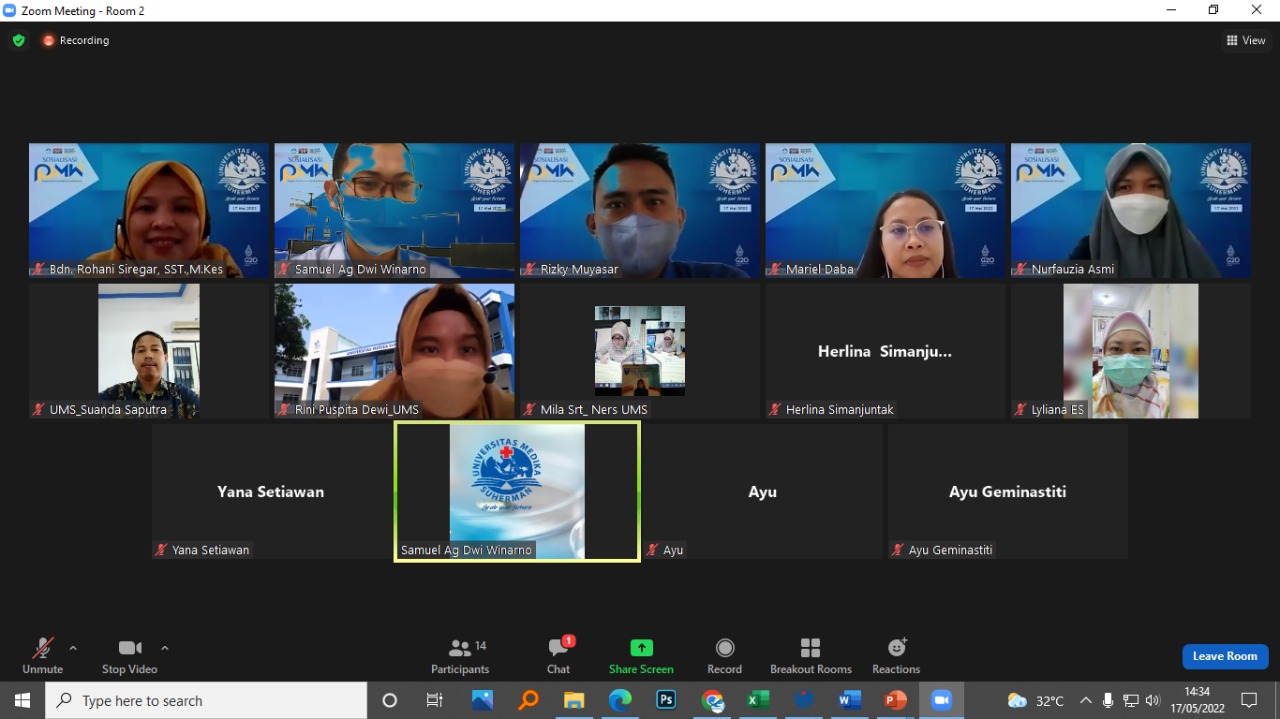Click the Recording indicator label
Screen dimensions: 1280x719
(x=84, y=41)
